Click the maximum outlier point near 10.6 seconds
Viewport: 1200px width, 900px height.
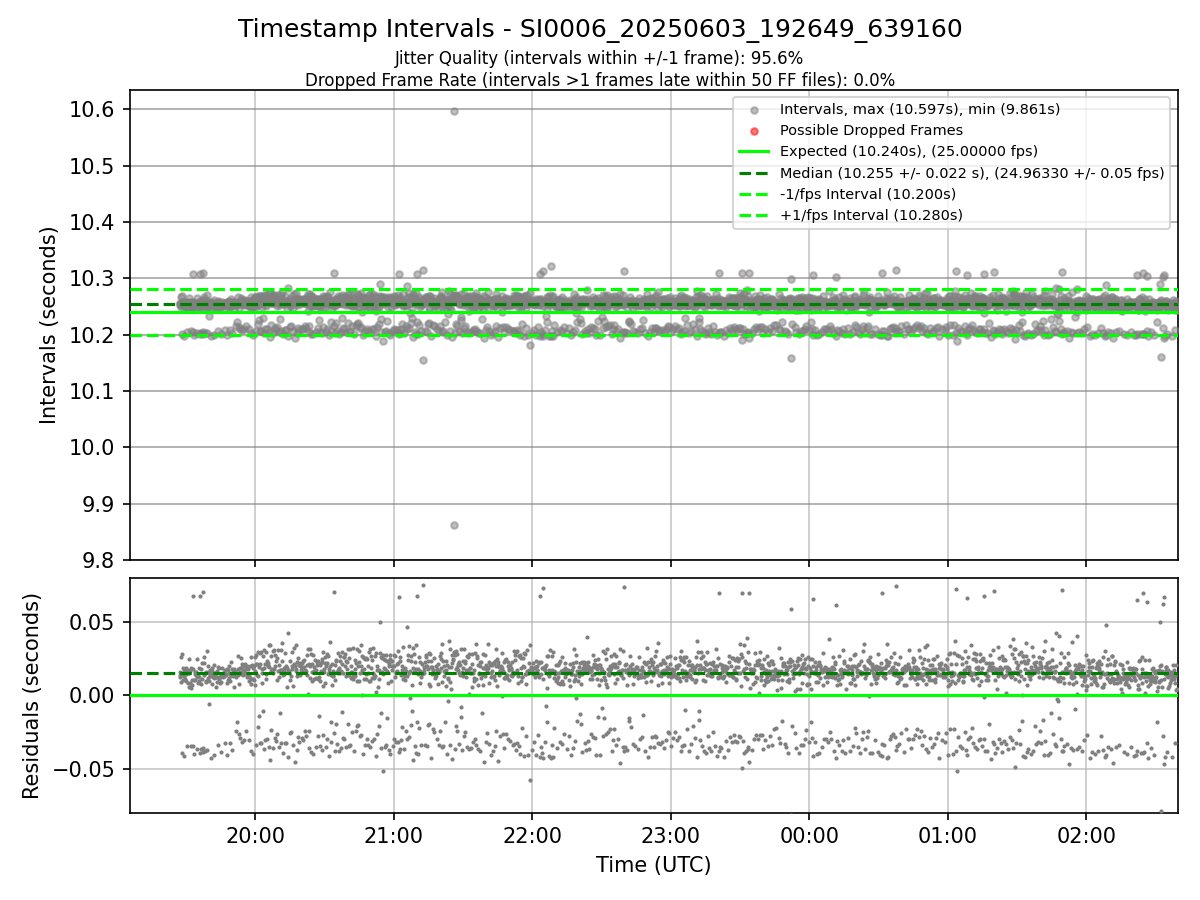coord(454,111)
